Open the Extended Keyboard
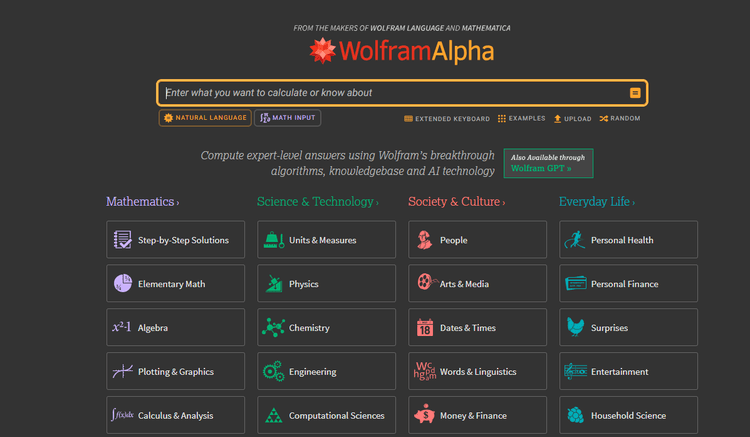Image resolution: width=750 pixels, height=437 pixels. click(447, 119)
